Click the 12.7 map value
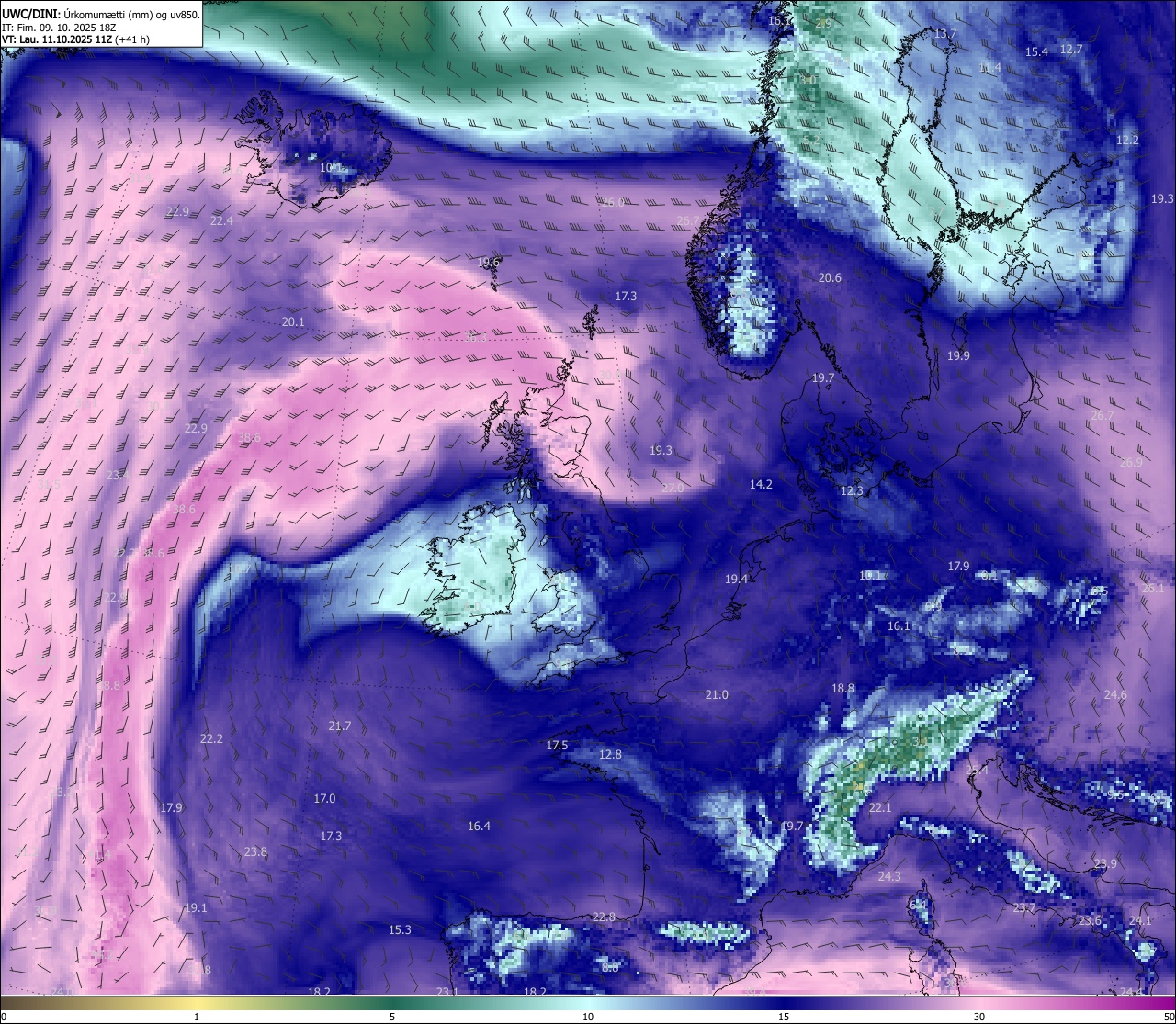This screenshot has width=1176, height=1024. tap(1071, 49)
